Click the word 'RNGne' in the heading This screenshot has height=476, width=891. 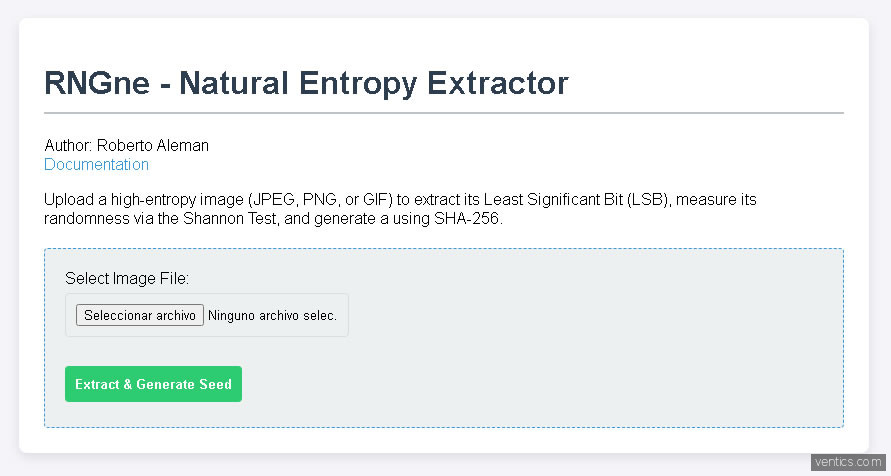(94, 83)
